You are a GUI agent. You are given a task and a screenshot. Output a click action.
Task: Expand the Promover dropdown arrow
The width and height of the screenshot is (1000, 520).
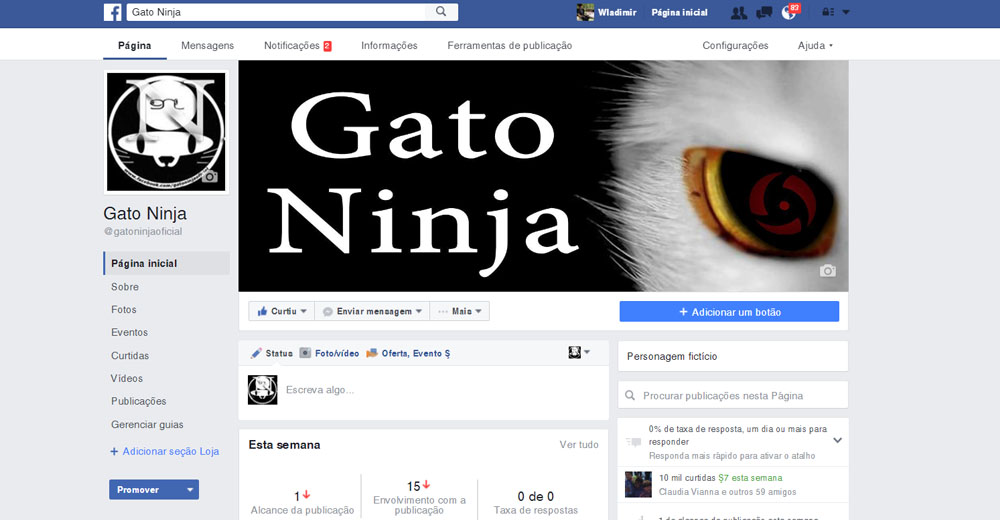coord(190,490)
